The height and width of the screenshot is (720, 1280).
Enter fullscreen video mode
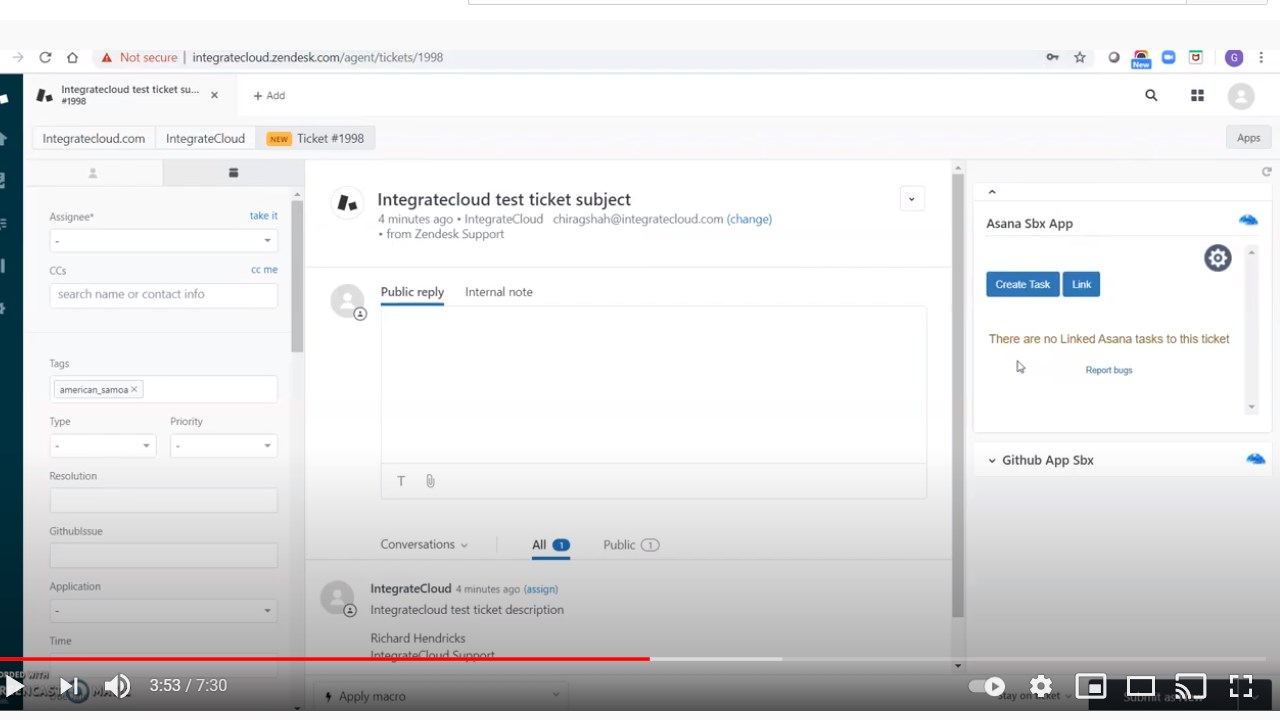point(1241,686)
